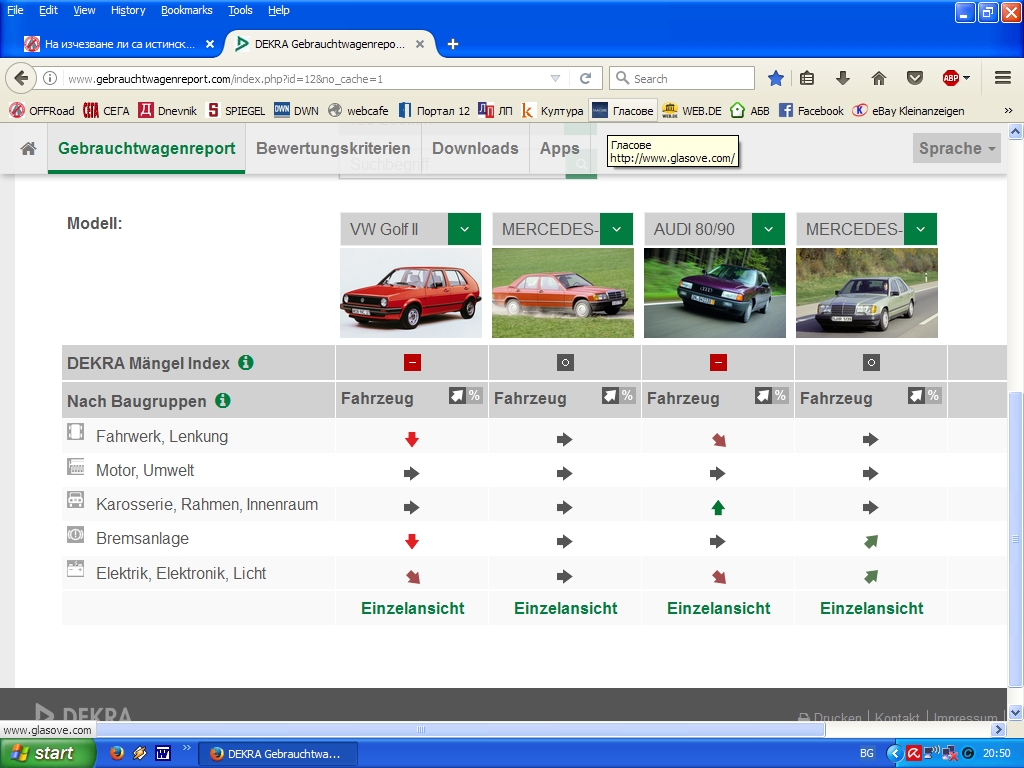Image resolution: width=1024 pixels, height=768 pixels.
Task: Open the eBay Kleinanzeigen bookmark
Action: click(x=909, y=111)
